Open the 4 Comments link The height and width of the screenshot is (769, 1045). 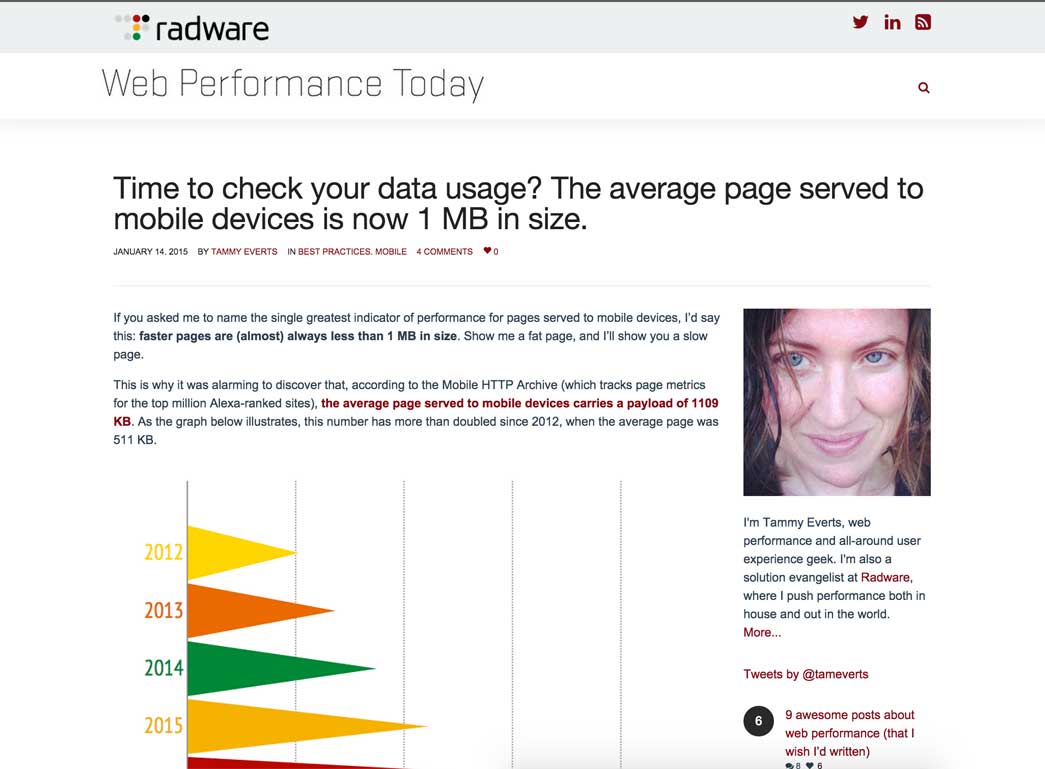444,251
